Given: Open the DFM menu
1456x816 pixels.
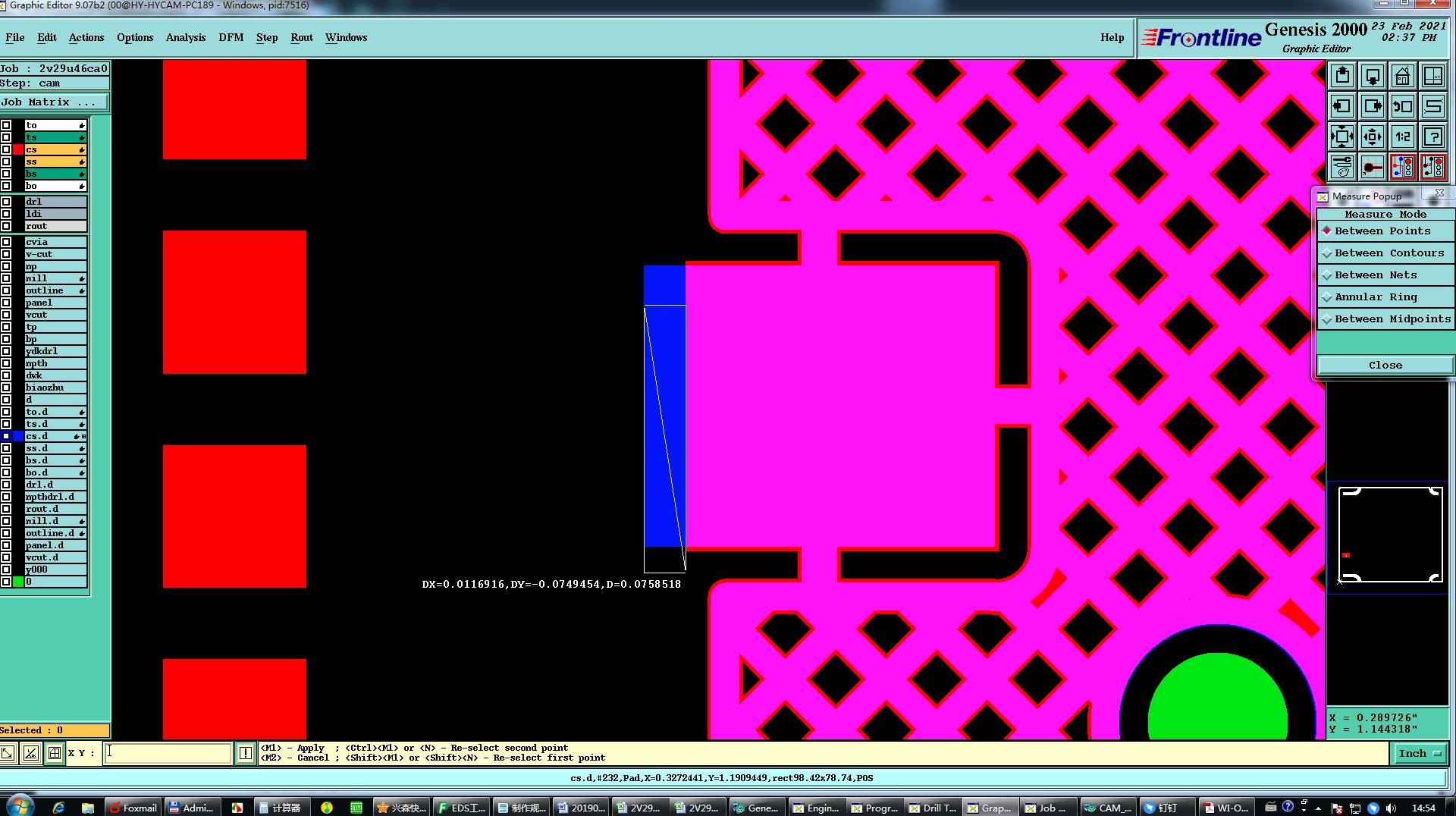Looking at the screenshot, I should 231,37.
